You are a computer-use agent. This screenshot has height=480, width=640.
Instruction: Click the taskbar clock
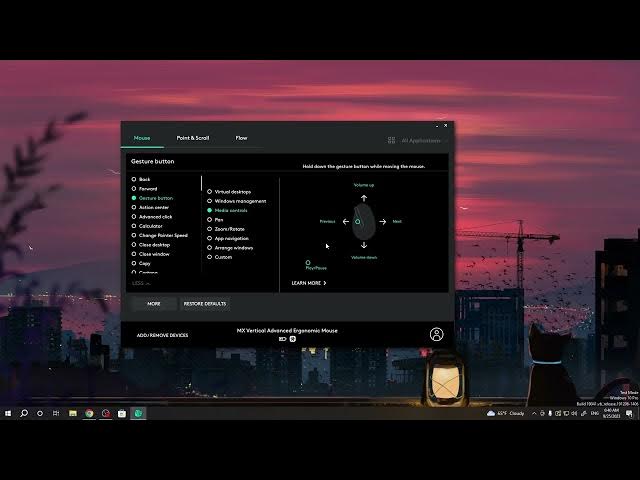(611, 413)
